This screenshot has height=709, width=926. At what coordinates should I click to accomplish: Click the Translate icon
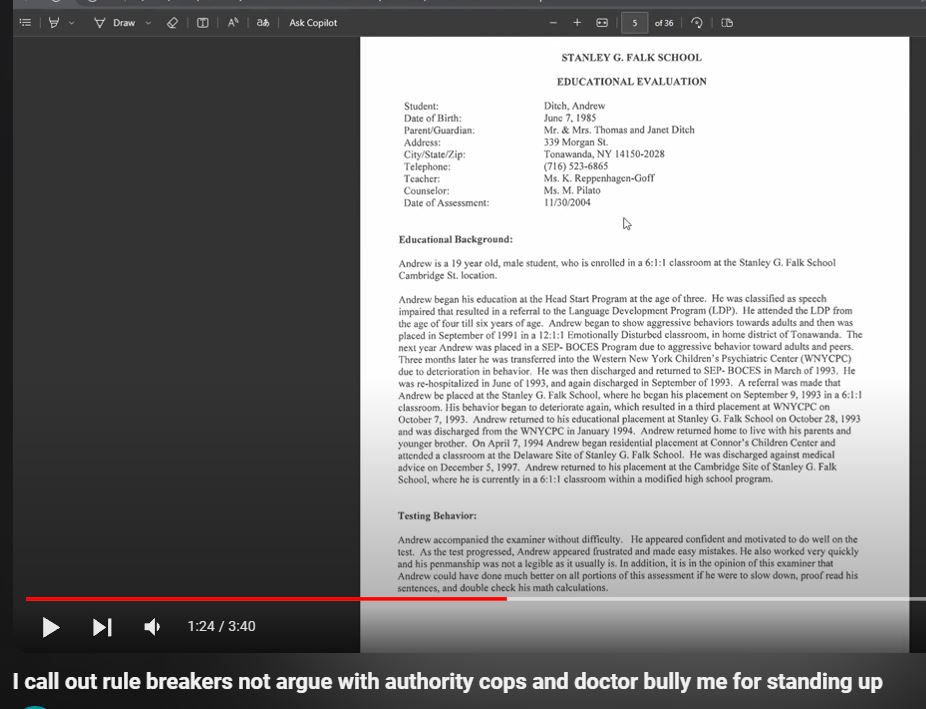[x=263, y=22]
